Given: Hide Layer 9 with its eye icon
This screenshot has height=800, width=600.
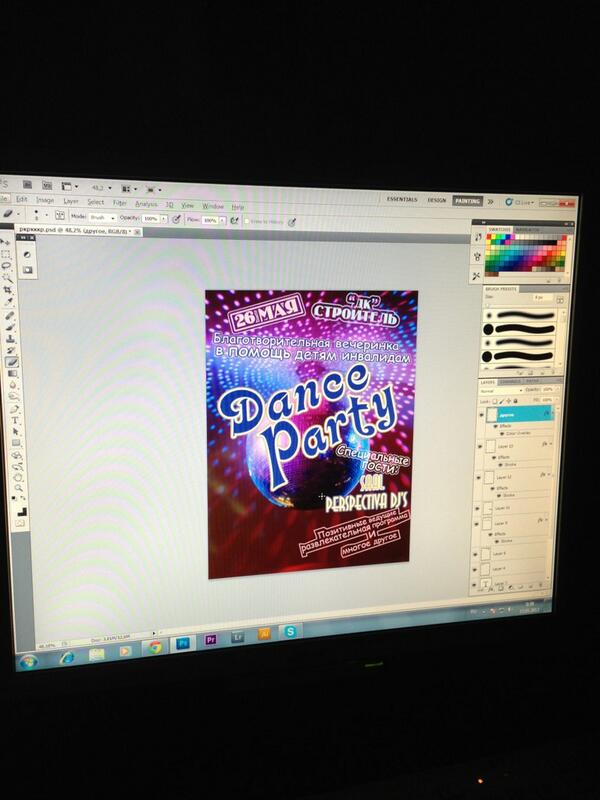Looking at the screenshot, I should pyautogui.click(x=476, y=524).
